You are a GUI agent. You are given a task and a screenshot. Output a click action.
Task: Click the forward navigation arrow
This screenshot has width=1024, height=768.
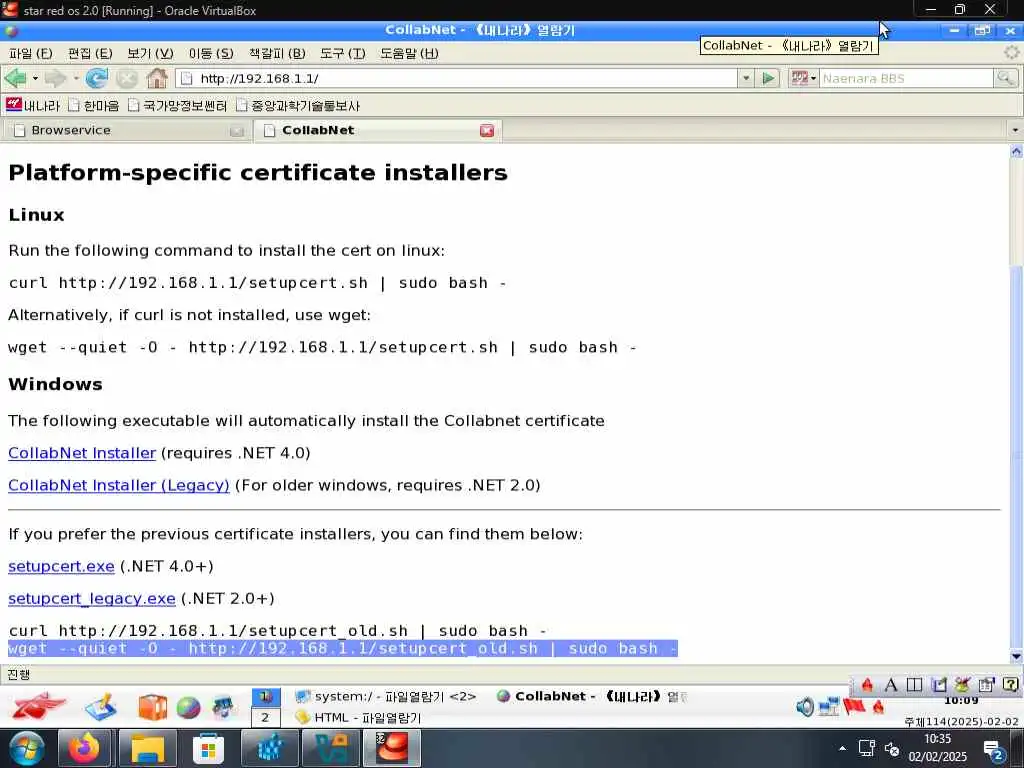point(56,78)
